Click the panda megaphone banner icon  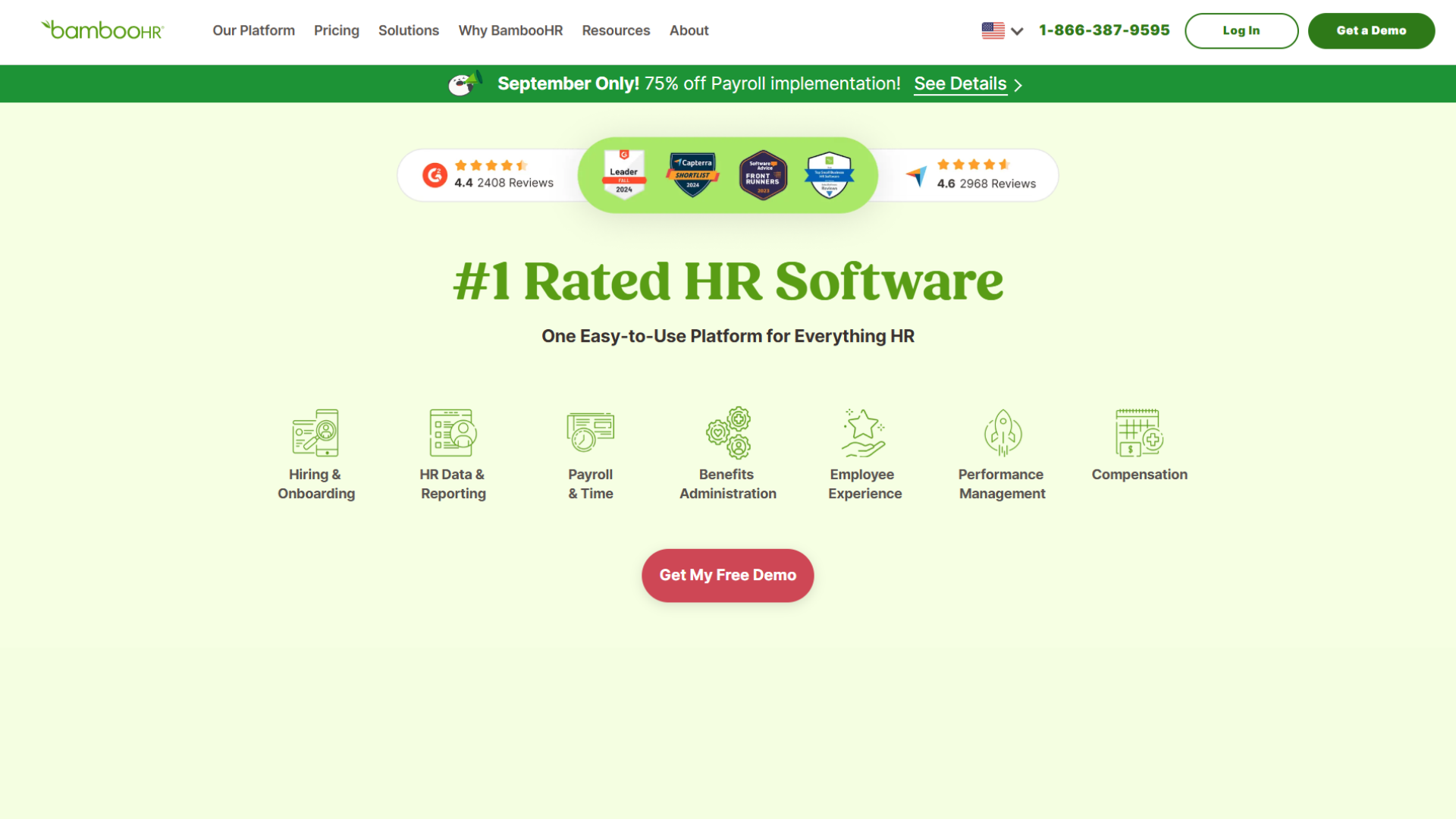coord(465,83)
